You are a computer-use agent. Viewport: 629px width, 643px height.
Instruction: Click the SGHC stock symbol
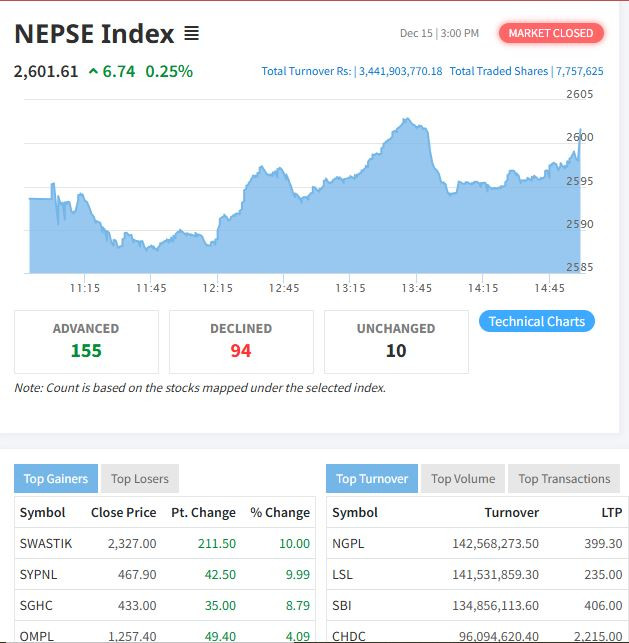(37, 605)
